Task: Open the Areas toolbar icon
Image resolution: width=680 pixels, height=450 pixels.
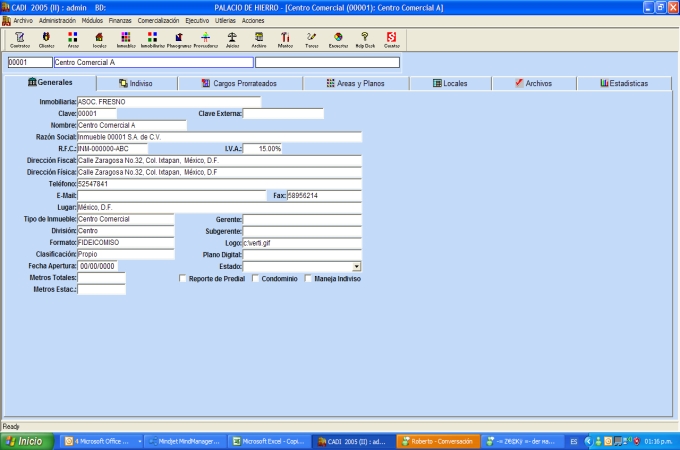Action: pos(73,39)
